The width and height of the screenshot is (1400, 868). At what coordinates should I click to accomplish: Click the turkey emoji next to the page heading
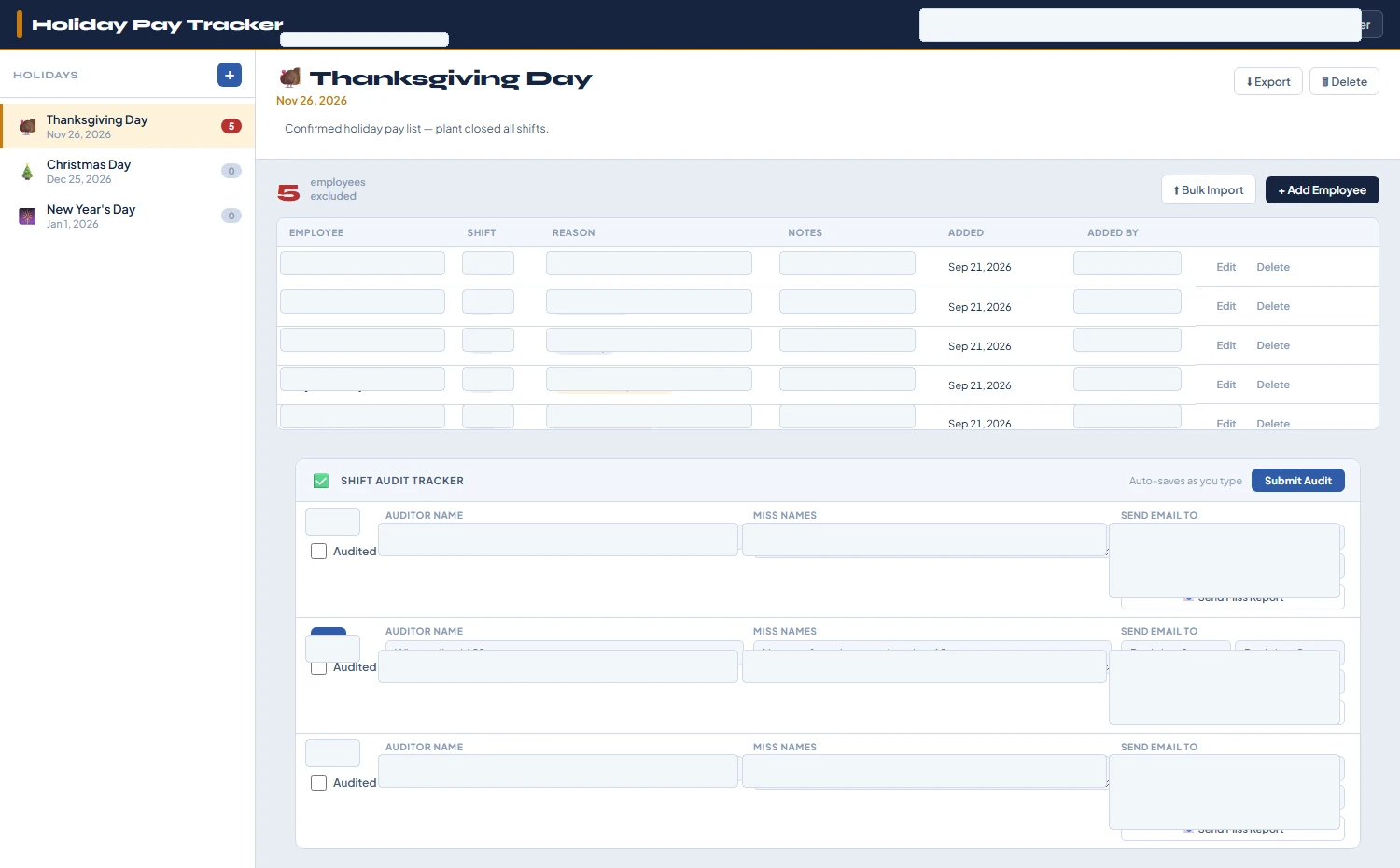coord(290,77)
